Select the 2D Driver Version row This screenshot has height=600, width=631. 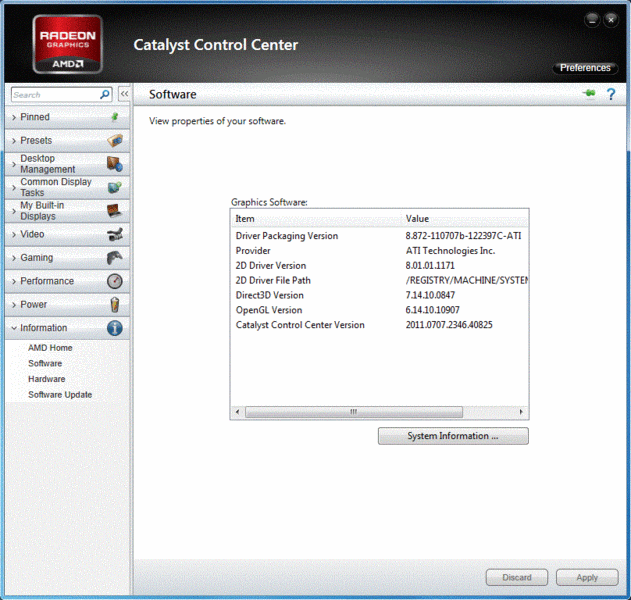coord(379,266)
